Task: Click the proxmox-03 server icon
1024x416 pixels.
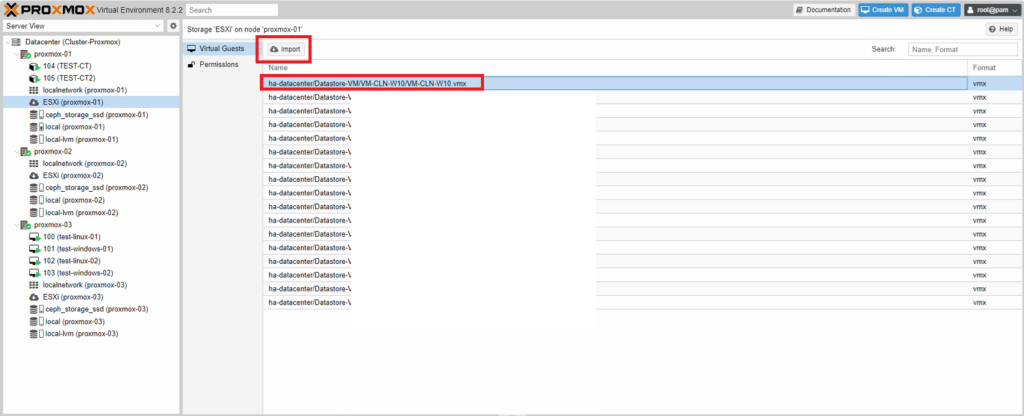Action: (25, 225)
